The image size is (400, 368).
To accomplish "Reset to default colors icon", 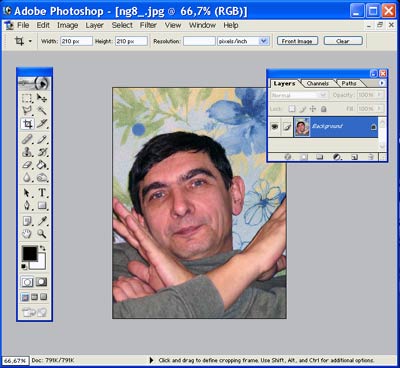I will (24, 266).
